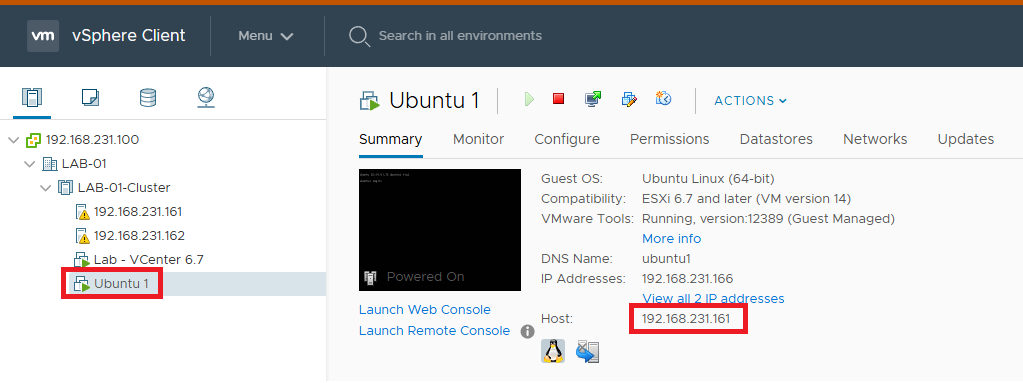Image resolution: width=1023 pixels, height=383 pixels.
Task: Click the Linux penguin guest OS icon
Action: tap(553, 351)
